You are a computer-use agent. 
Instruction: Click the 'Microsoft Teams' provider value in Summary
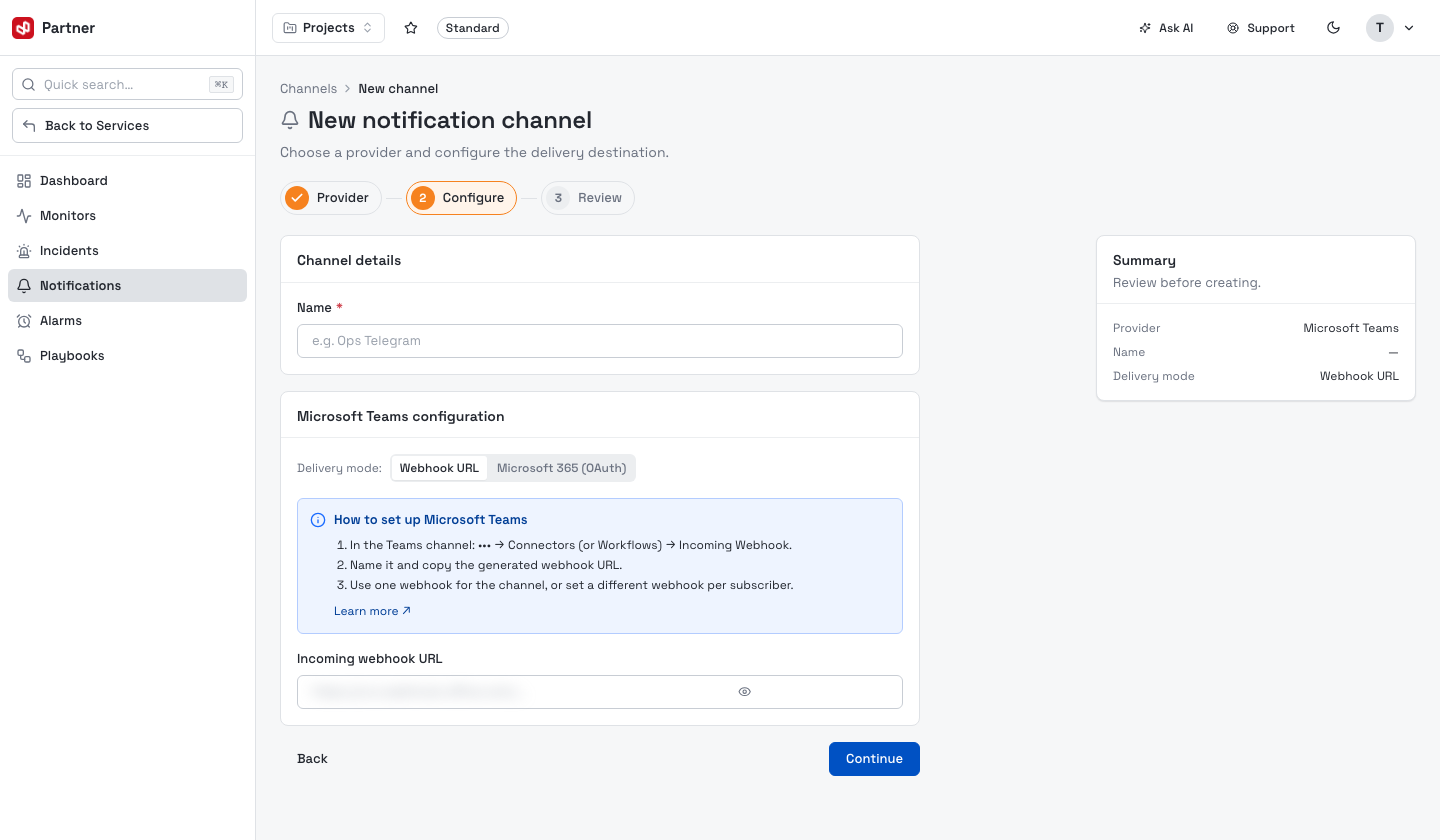tap(1351, 328)
